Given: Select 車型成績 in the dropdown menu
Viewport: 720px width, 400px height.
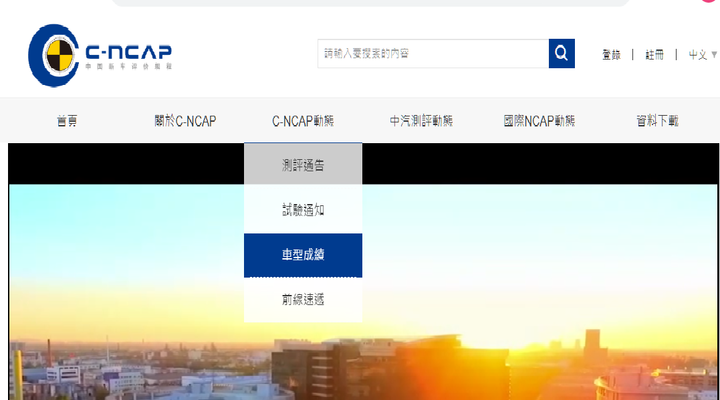Looking at the screenshot, I should (x=303, y=255).
